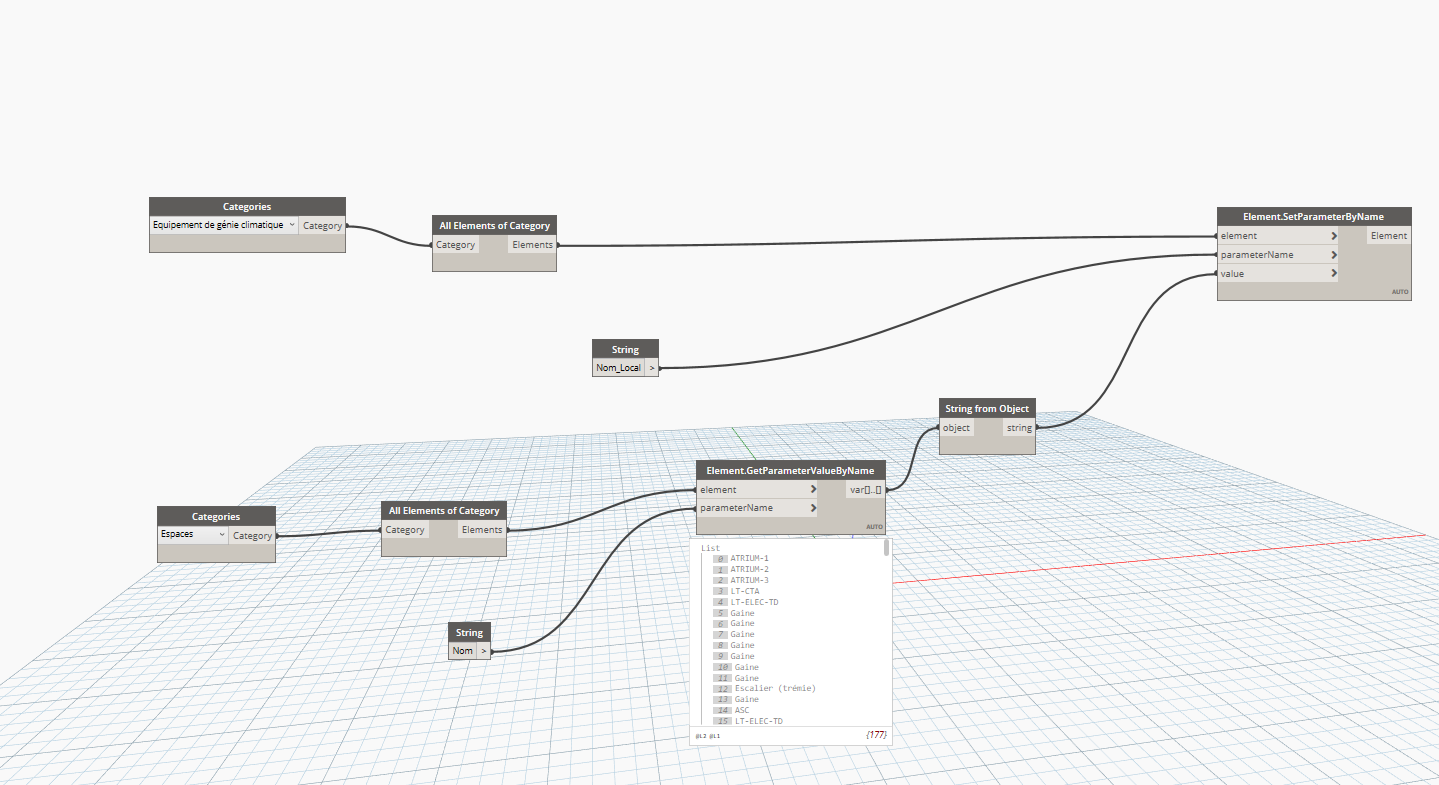
Task: Click the 'var[]..[]' output port
Action: (x=864, y=490)
